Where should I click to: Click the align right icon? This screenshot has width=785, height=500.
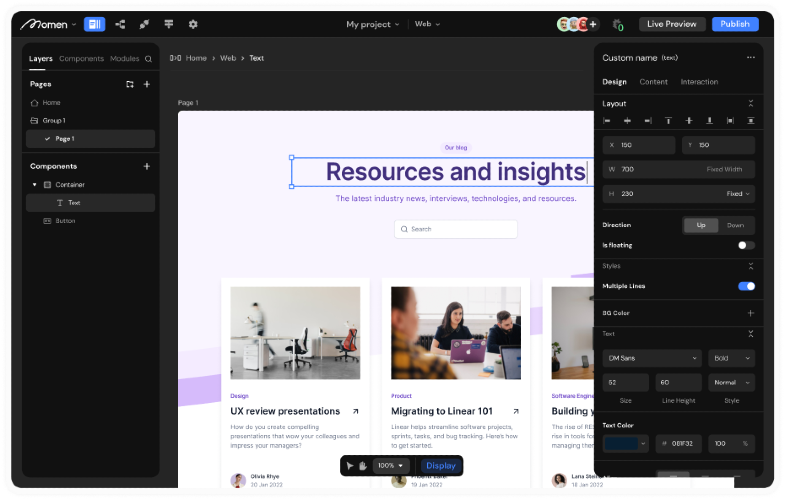(648, 121)
